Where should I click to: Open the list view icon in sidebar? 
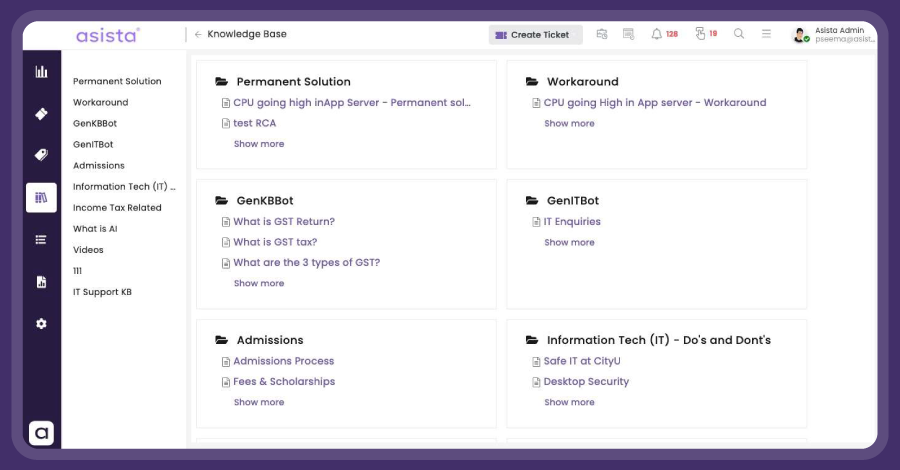pos(41,239)
